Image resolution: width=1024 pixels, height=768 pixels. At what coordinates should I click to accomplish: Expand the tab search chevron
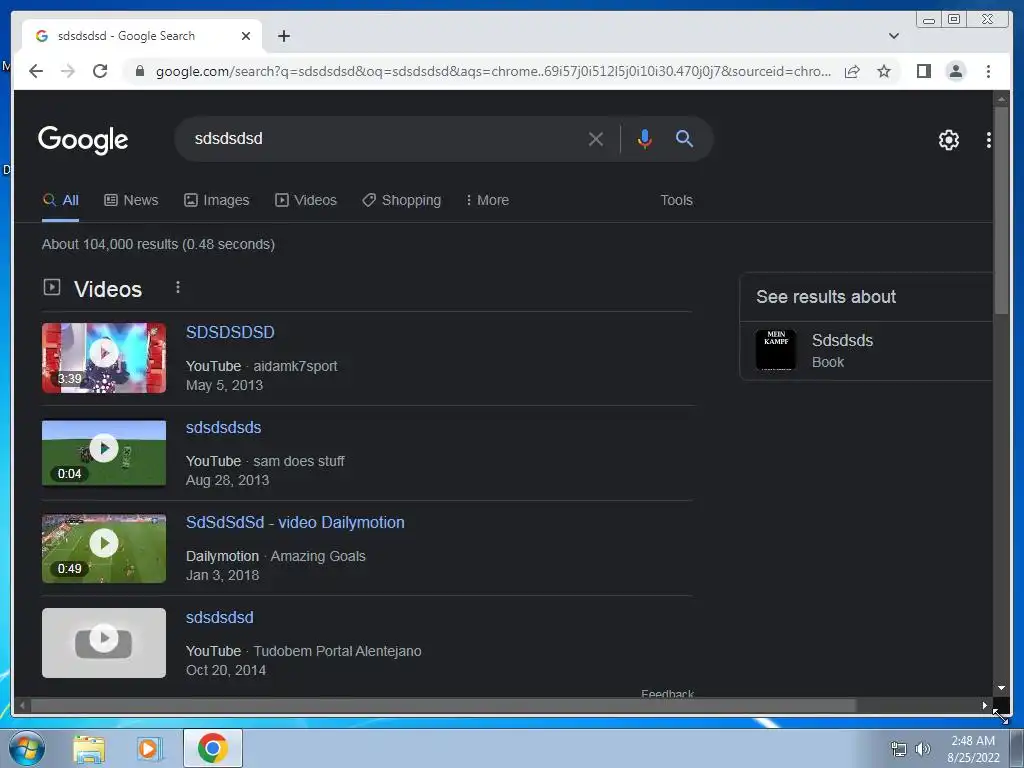(x=894, y=36)
